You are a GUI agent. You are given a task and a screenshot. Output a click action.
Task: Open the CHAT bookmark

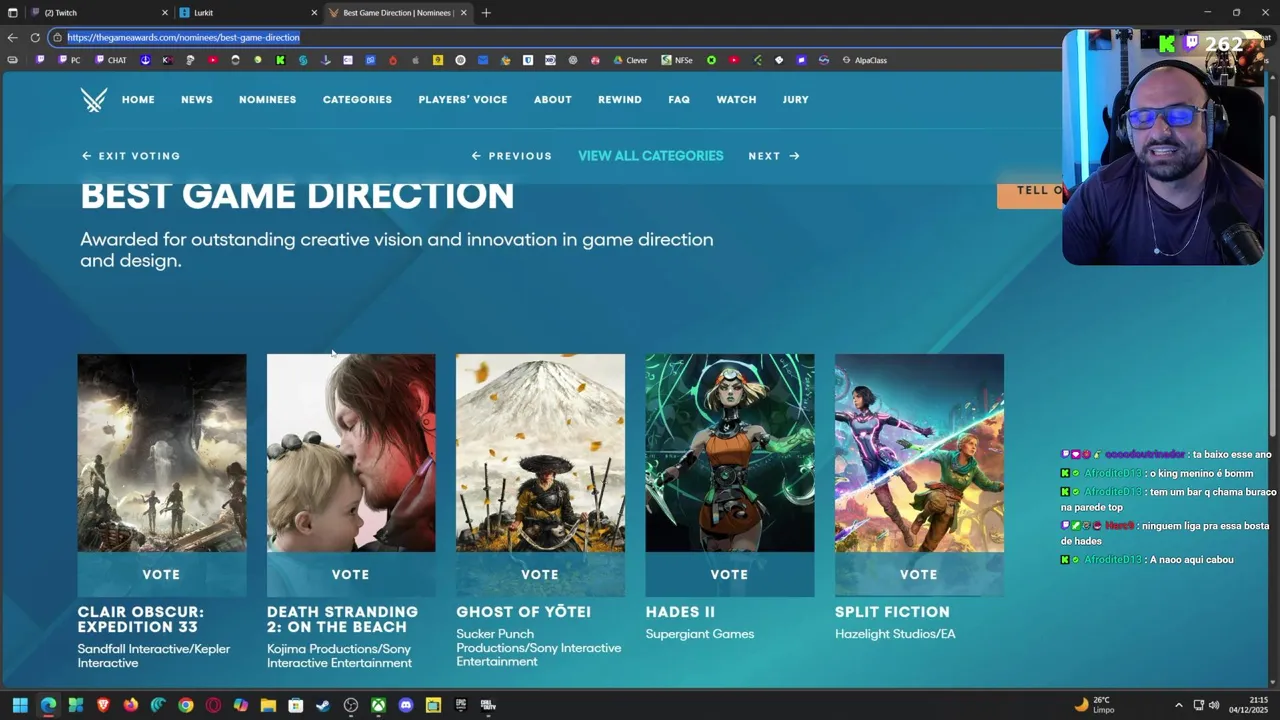pyautogui.click(x=110, y=60)
